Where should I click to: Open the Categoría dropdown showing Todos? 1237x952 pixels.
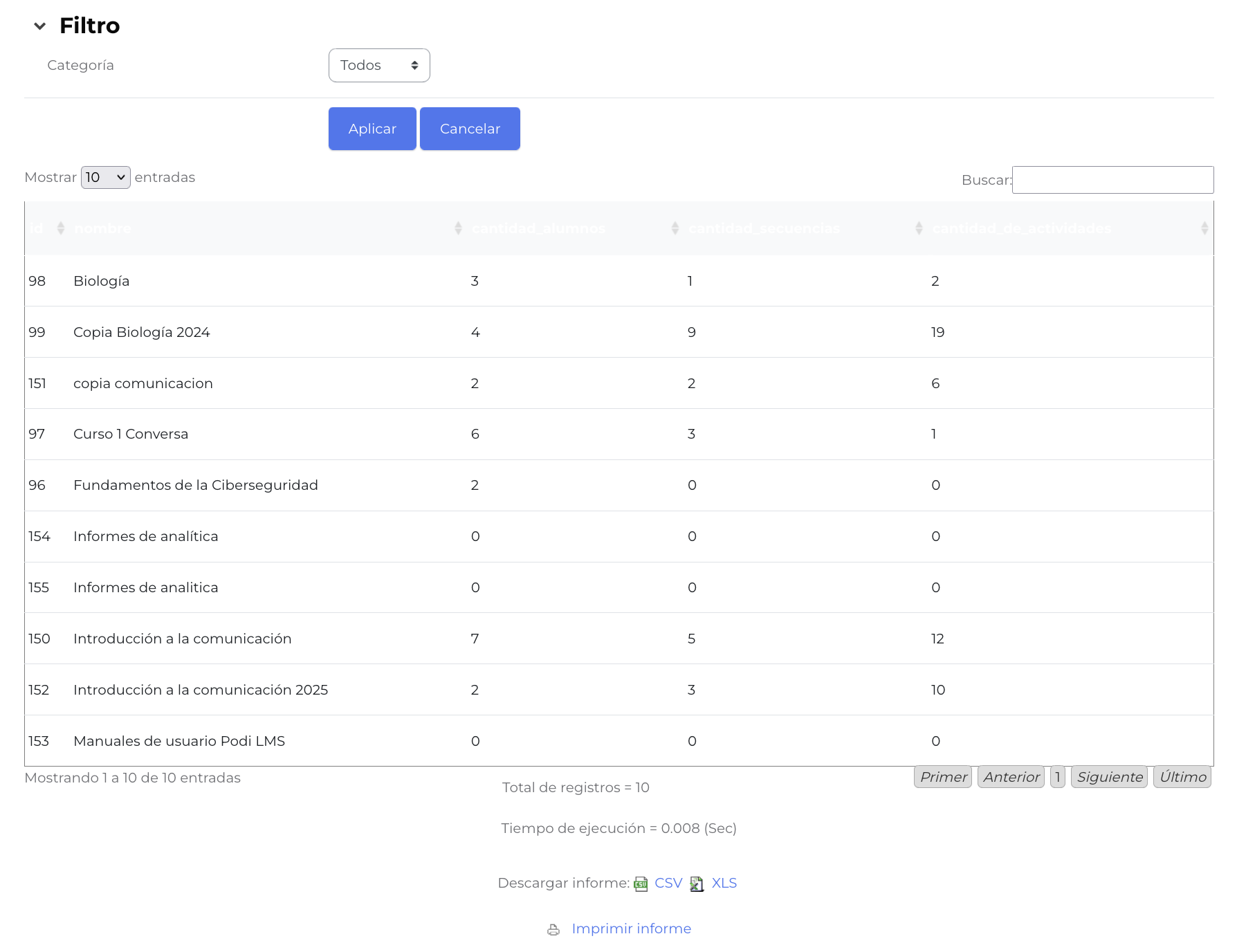click(378, 65)
